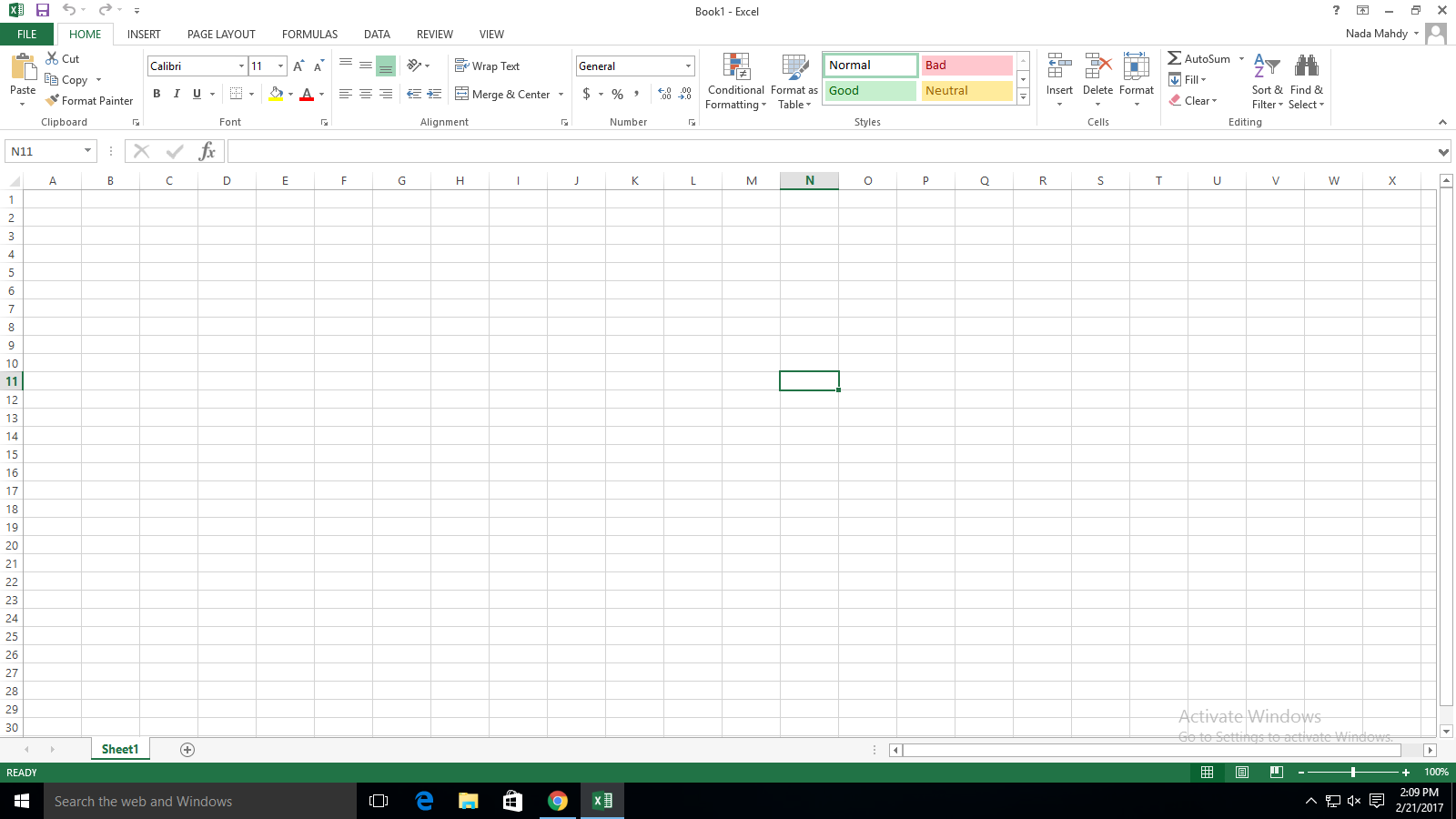Open the General number format dropdown
Screen dimensions: 1456x819
[x=688, y=66]
